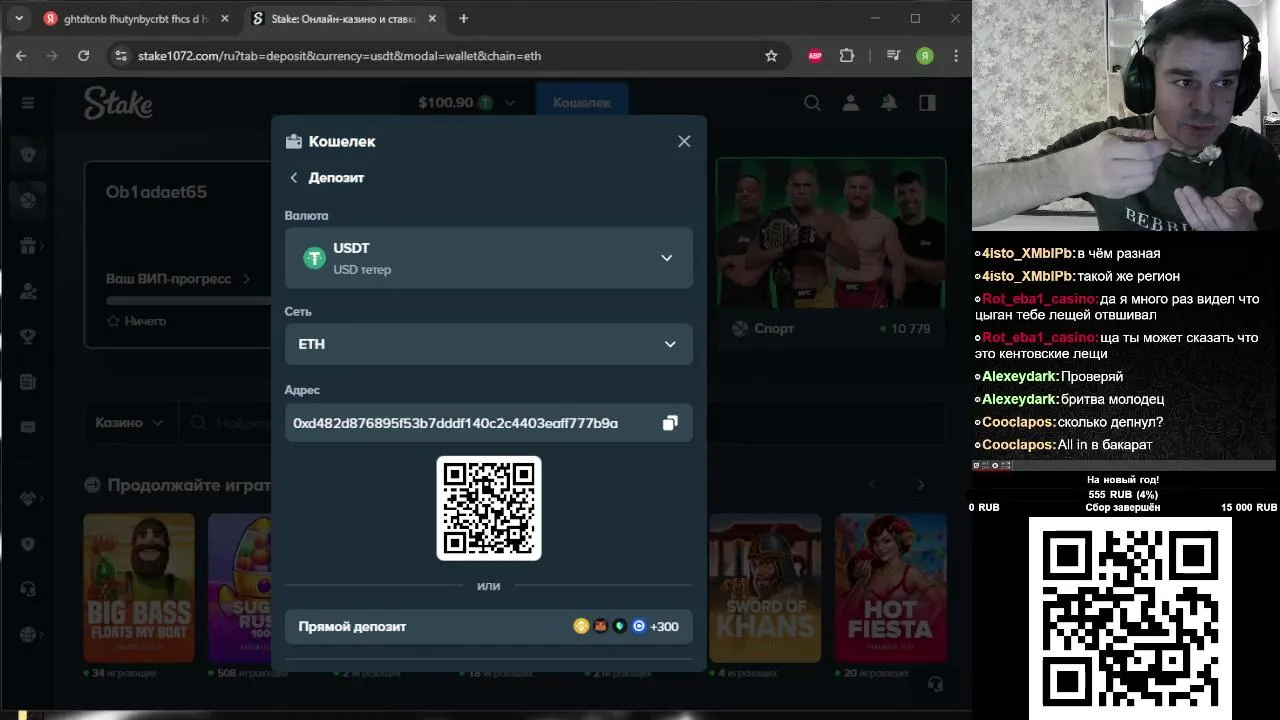
Task: Open the headset live support icon in the sidebar
Action: pyautogui.click(x=27, y=589)
